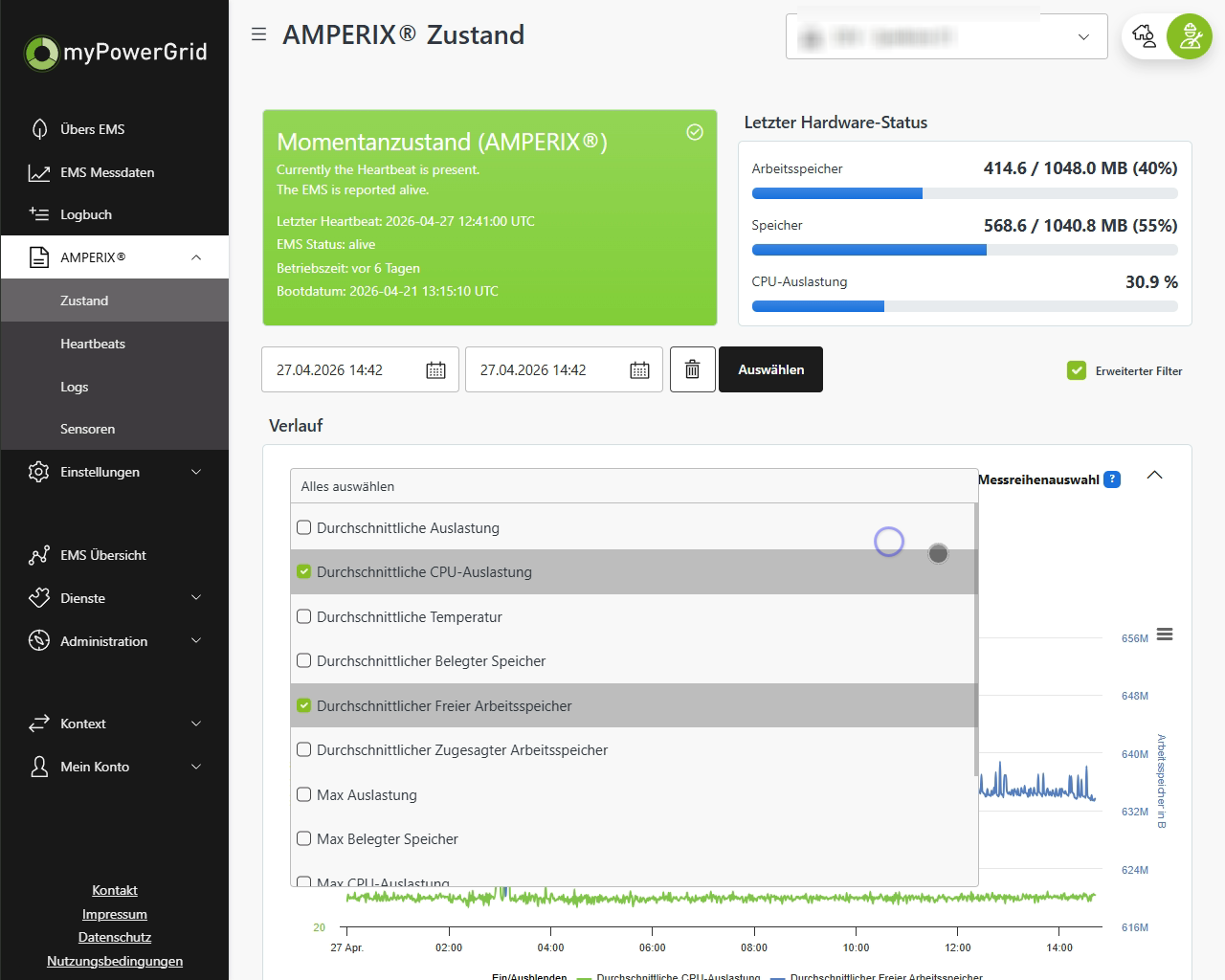Image resolution: width=1225 pixels, height=980 pixels.
Task: Open the Zustand submenu item
Action: [x=115, y=301]
